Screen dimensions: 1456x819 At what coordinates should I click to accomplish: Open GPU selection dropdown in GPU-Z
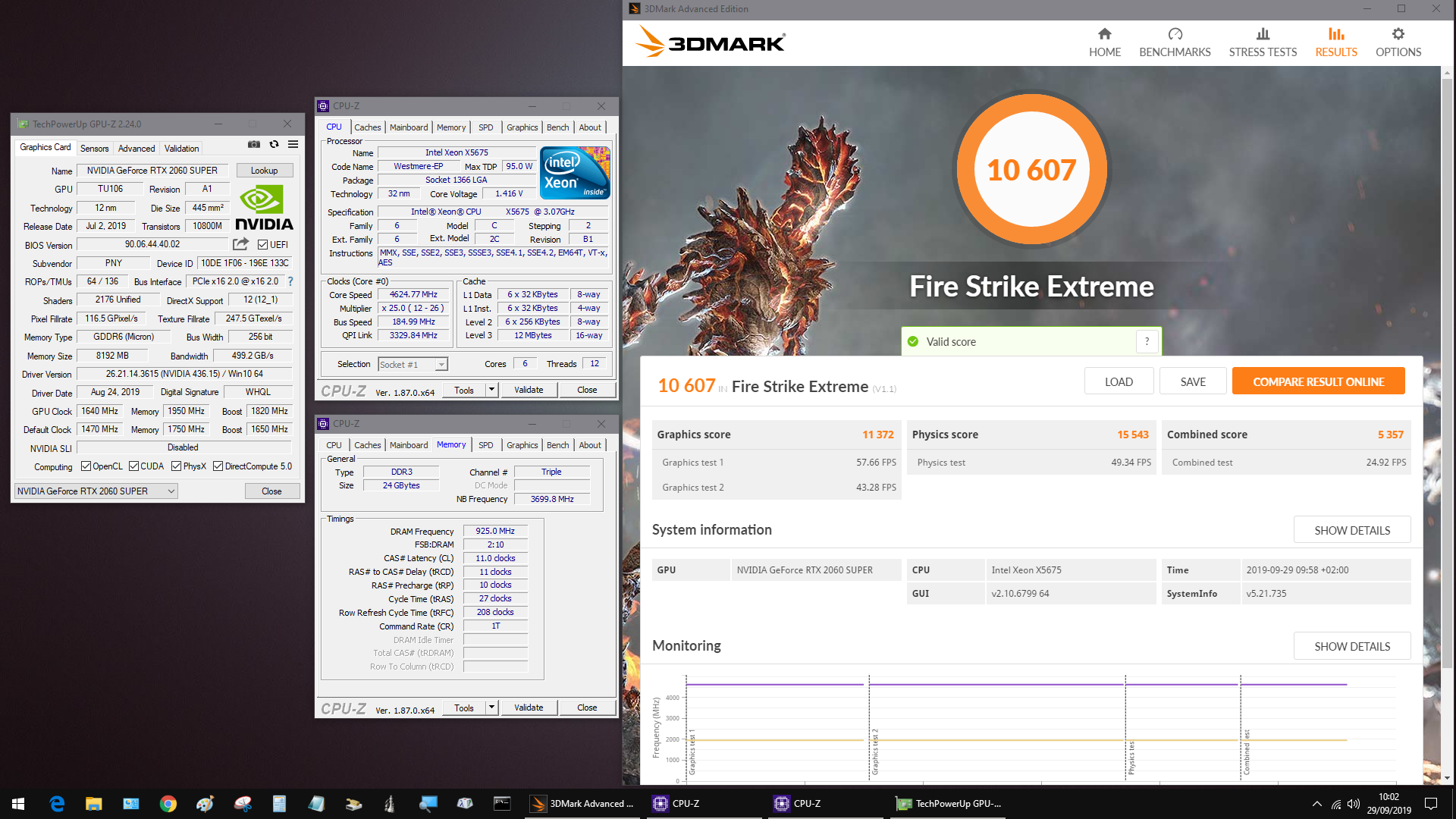click(96, 491)
